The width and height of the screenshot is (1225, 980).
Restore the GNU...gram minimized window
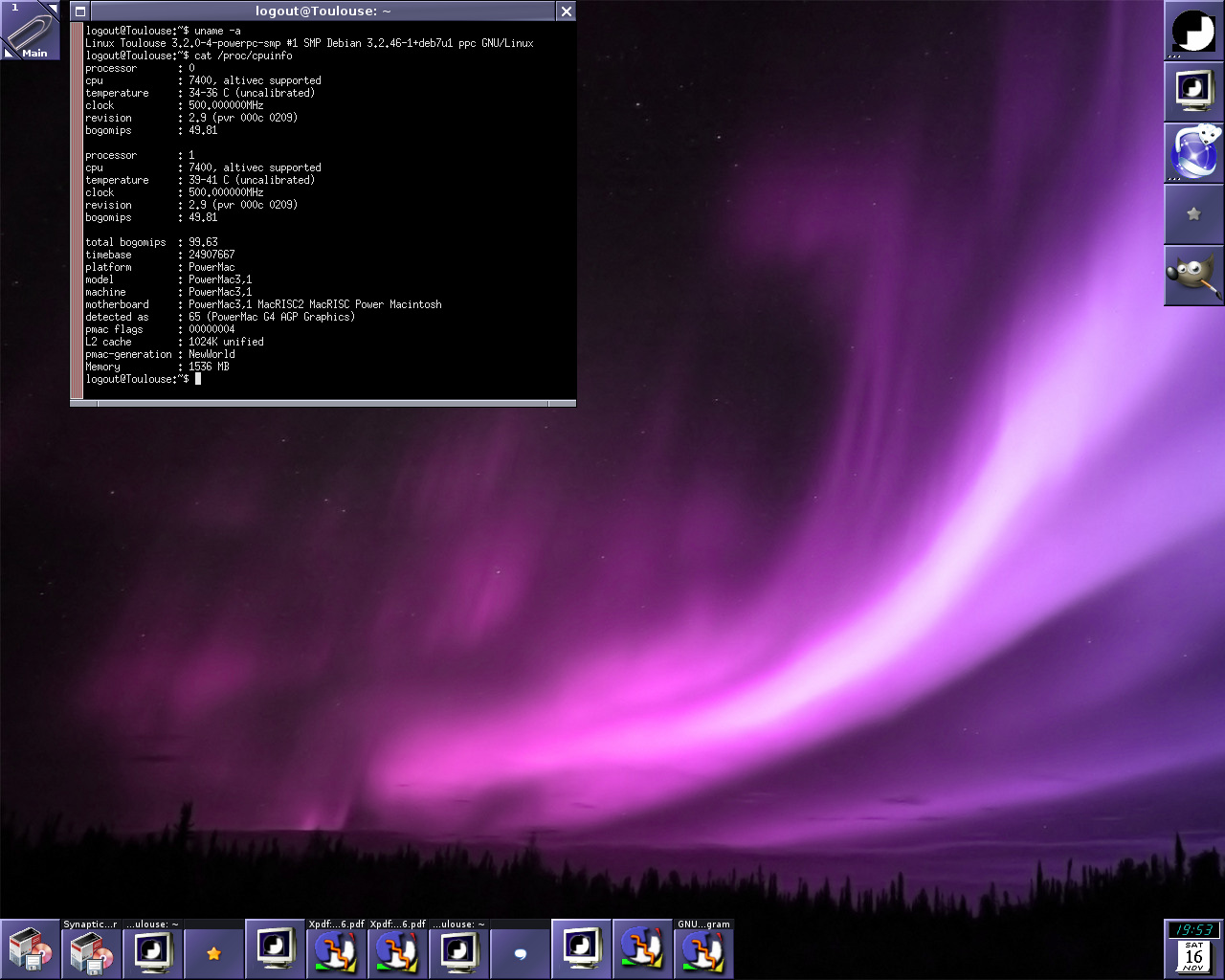click(x=704, y=949)
